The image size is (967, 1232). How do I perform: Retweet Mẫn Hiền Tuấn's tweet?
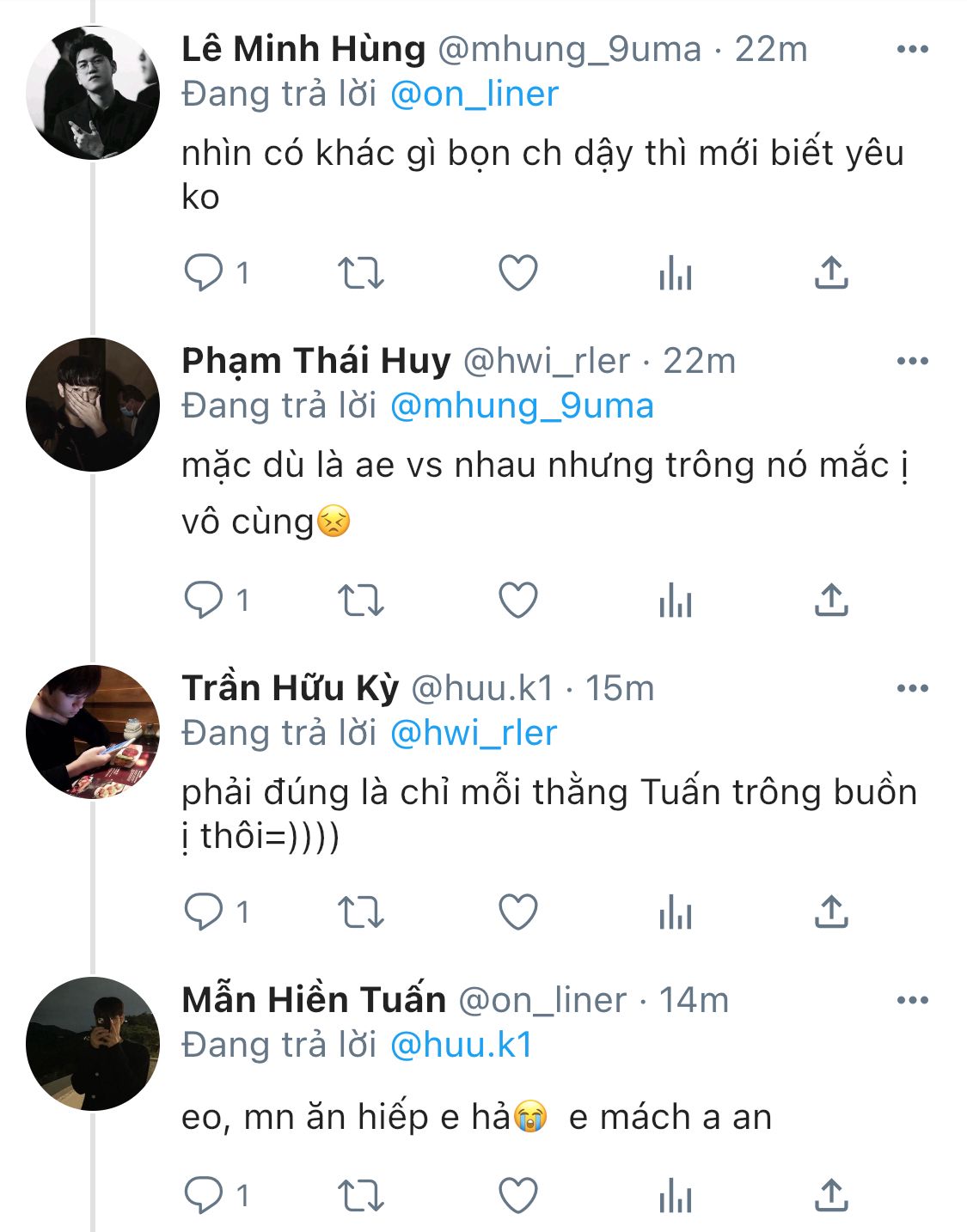click(360, 1195)
